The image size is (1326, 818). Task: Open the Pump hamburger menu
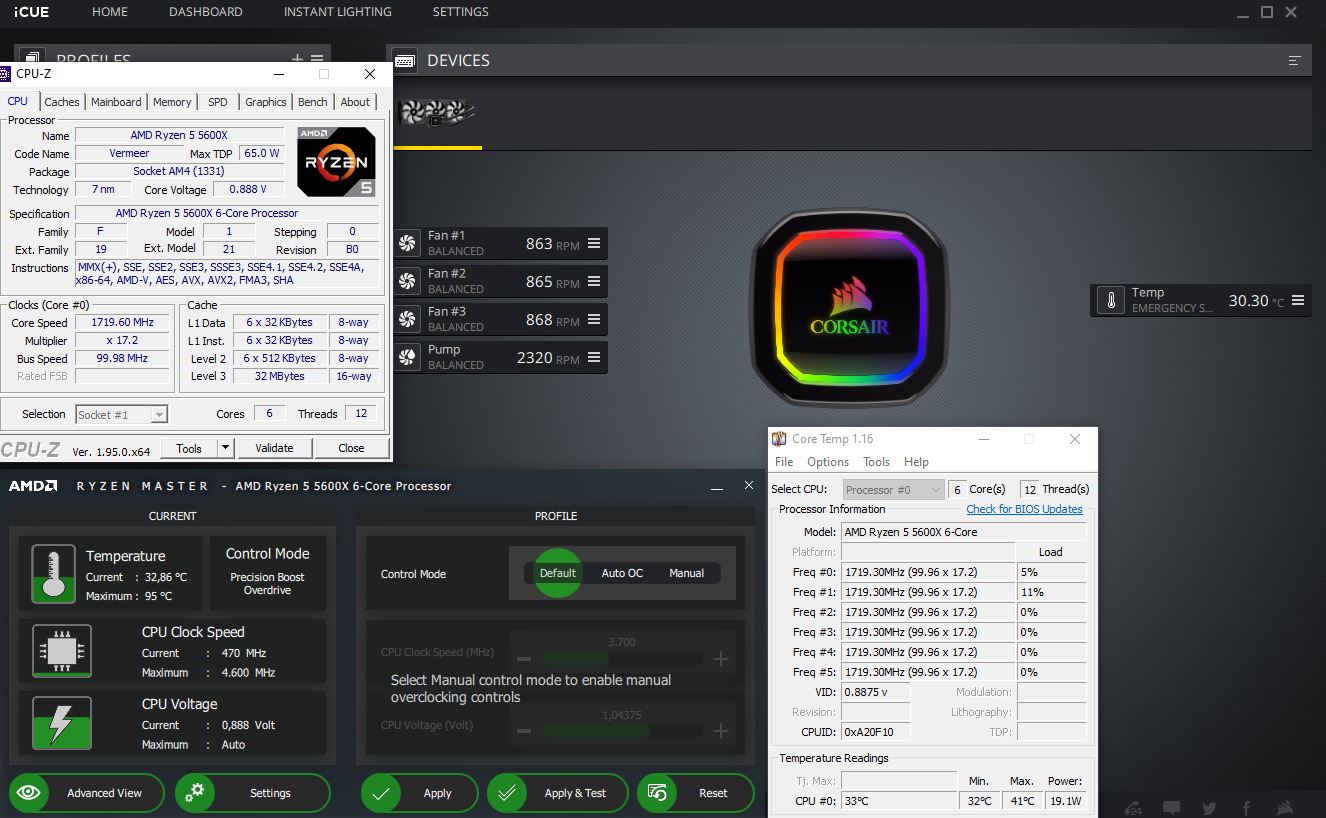click(594, 358)
